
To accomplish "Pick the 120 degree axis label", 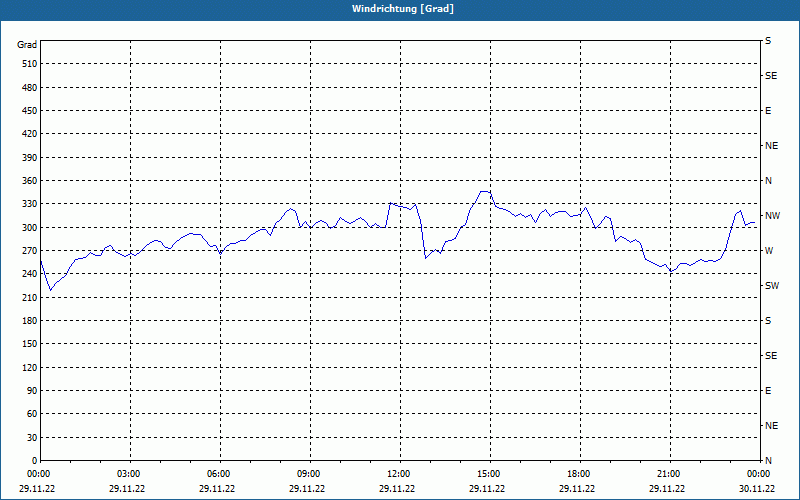I will 30,367.
